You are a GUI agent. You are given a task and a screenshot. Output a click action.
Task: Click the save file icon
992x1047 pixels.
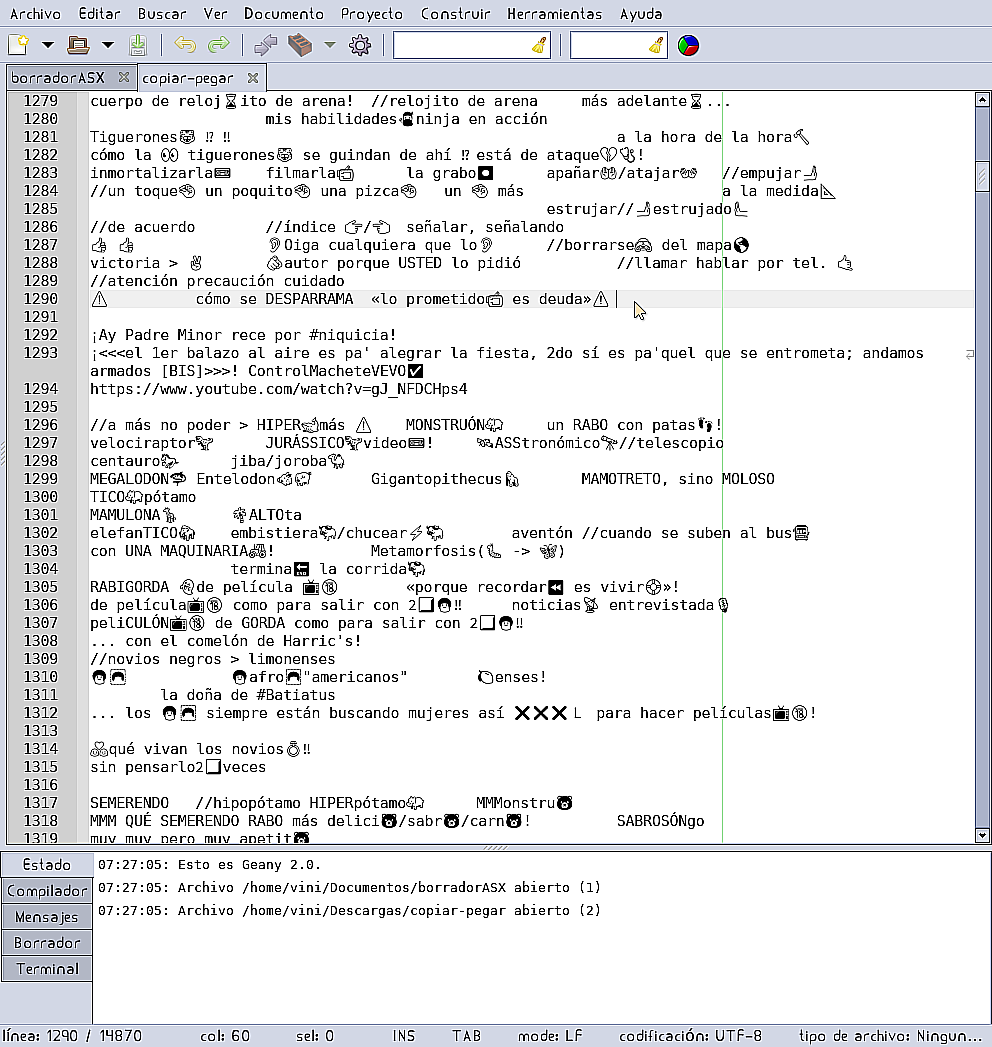138,45
